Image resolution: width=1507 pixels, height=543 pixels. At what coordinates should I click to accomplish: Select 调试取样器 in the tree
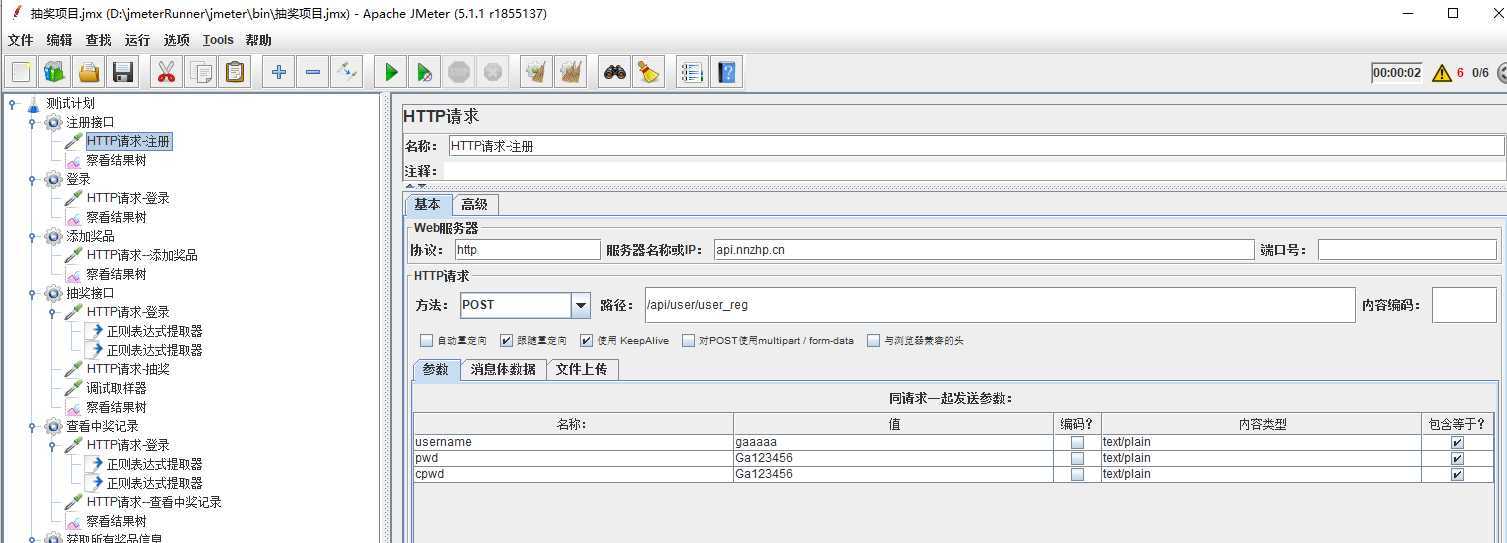click(116, 388)
